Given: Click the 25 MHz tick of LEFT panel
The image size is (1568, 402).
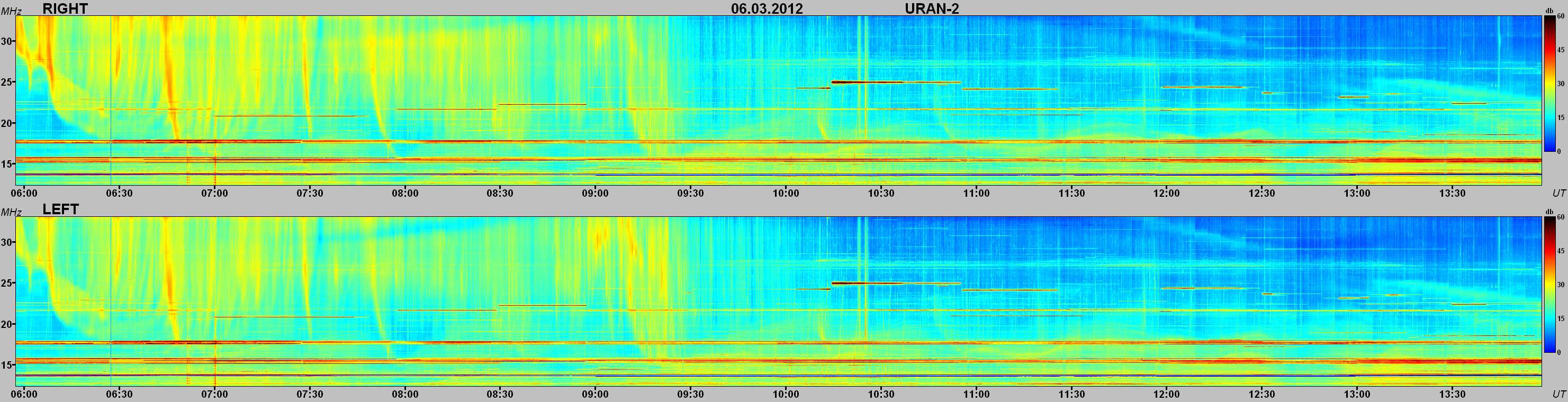Looking at the screenshot, I should [7, 283].
